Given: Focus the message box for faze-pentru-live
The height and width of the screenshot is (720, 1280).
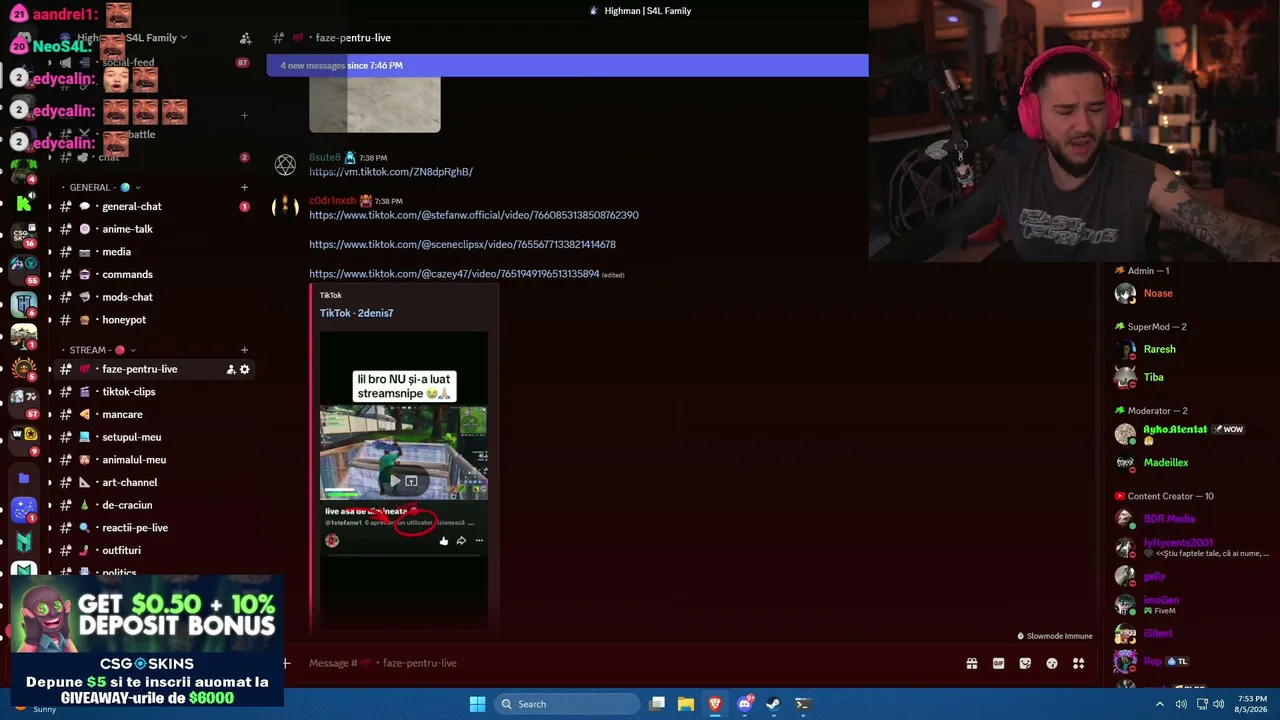Looking at the screenshot, I should [x=630, y=663].
